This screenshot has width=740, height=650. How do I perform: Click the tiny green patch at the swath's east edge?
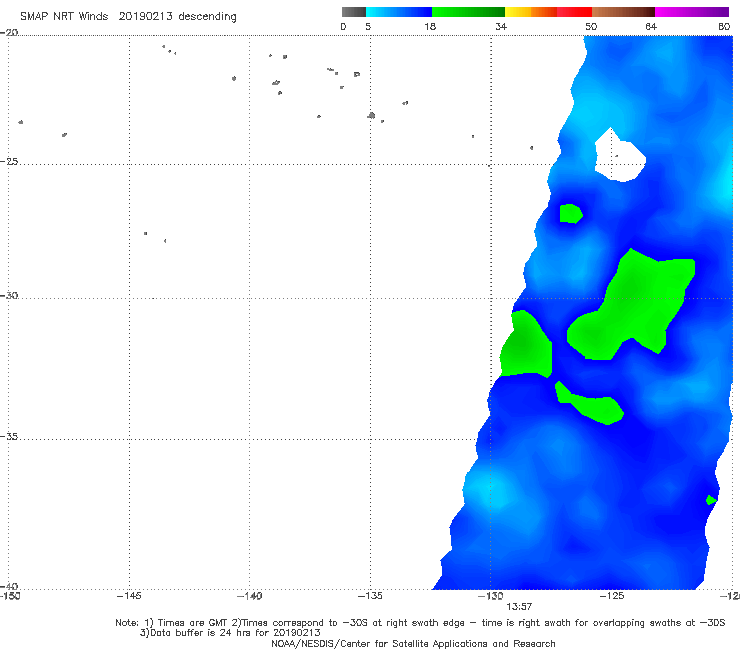point(711,499)
